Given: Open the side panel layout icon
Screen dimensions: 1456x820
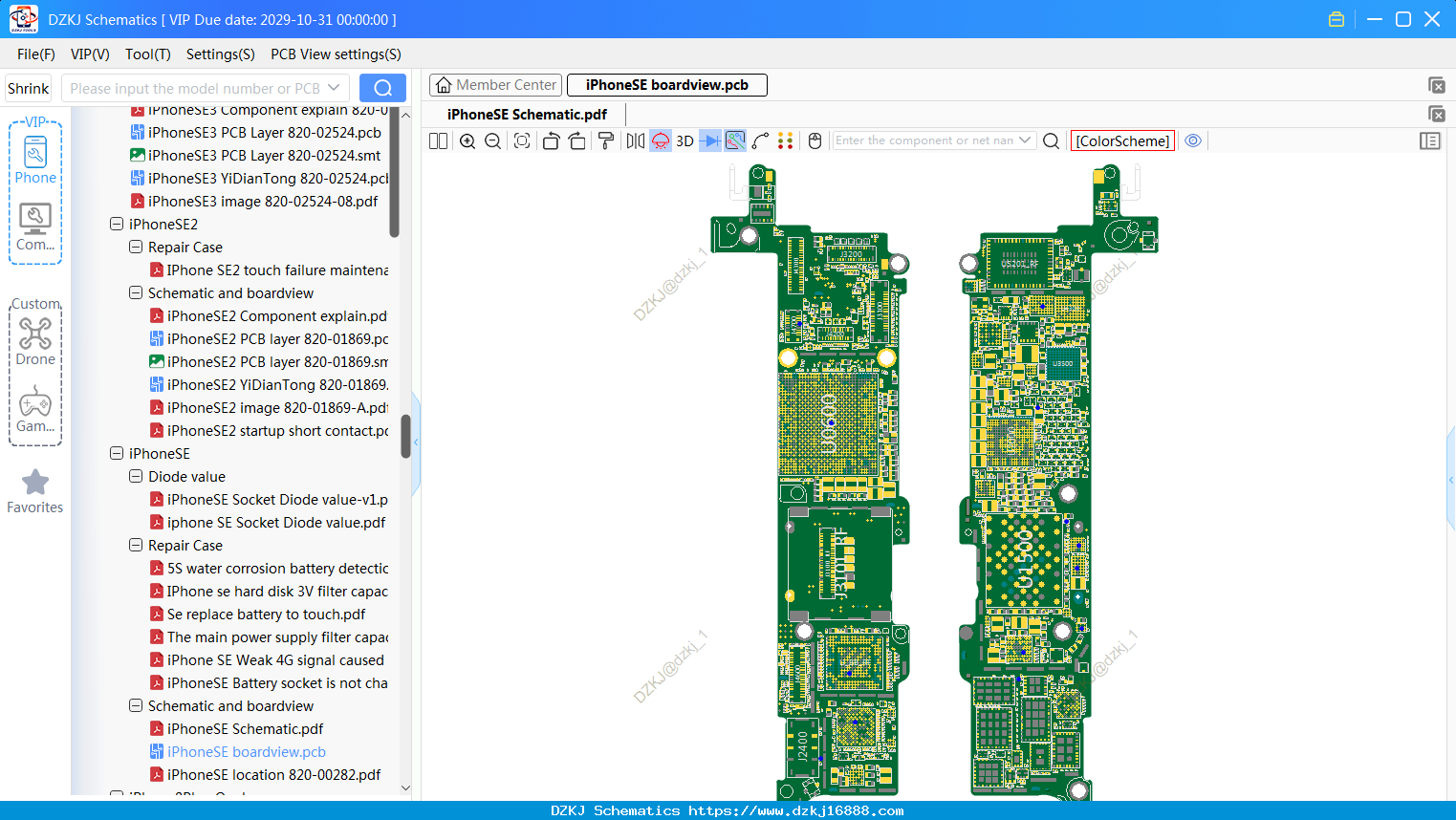Looking at the screenshot, I should 1430,140.
